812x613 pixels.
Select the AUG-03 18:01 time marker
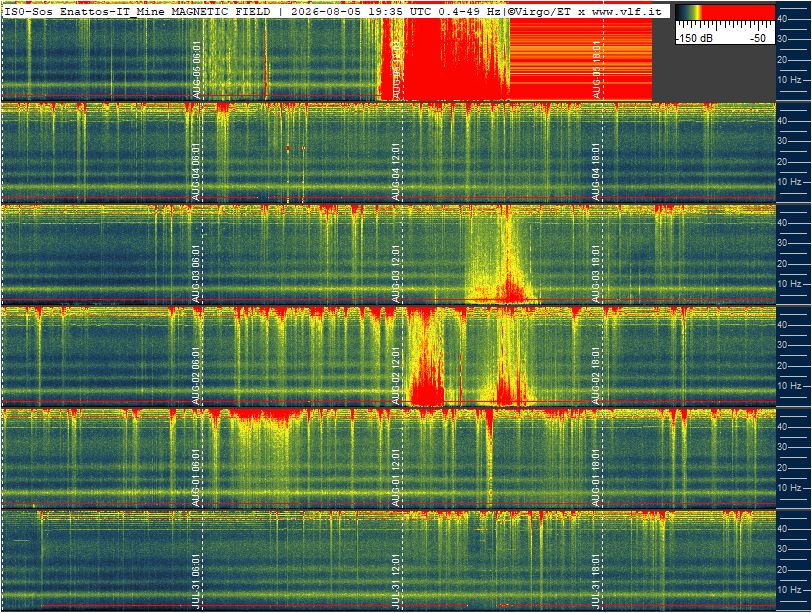click(x=597, y=274)
